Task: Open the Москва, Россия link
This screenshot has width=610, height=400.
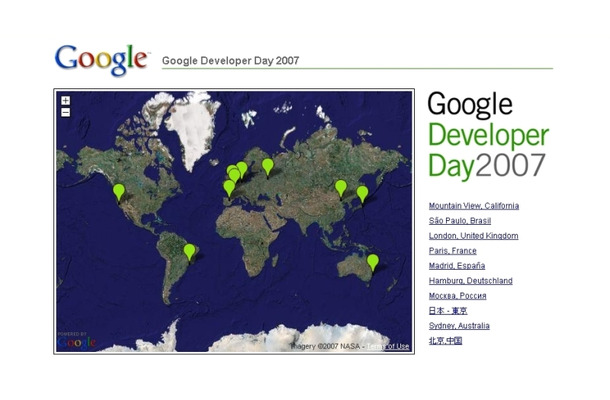Action: 458,296
